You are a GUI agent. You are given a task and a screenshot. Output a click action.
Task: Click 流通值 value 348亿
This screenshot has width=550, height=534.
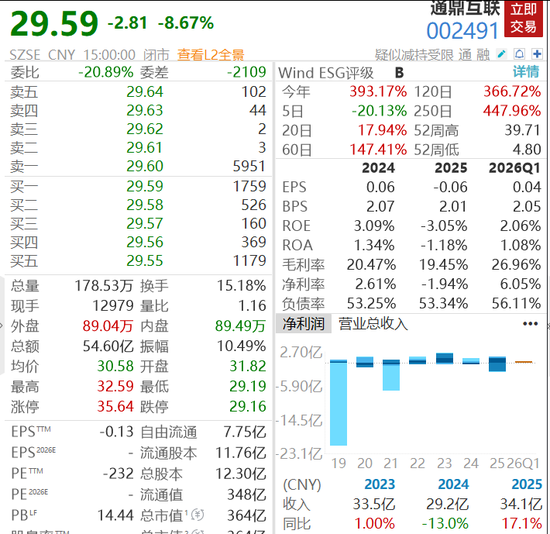pos(247,495)
